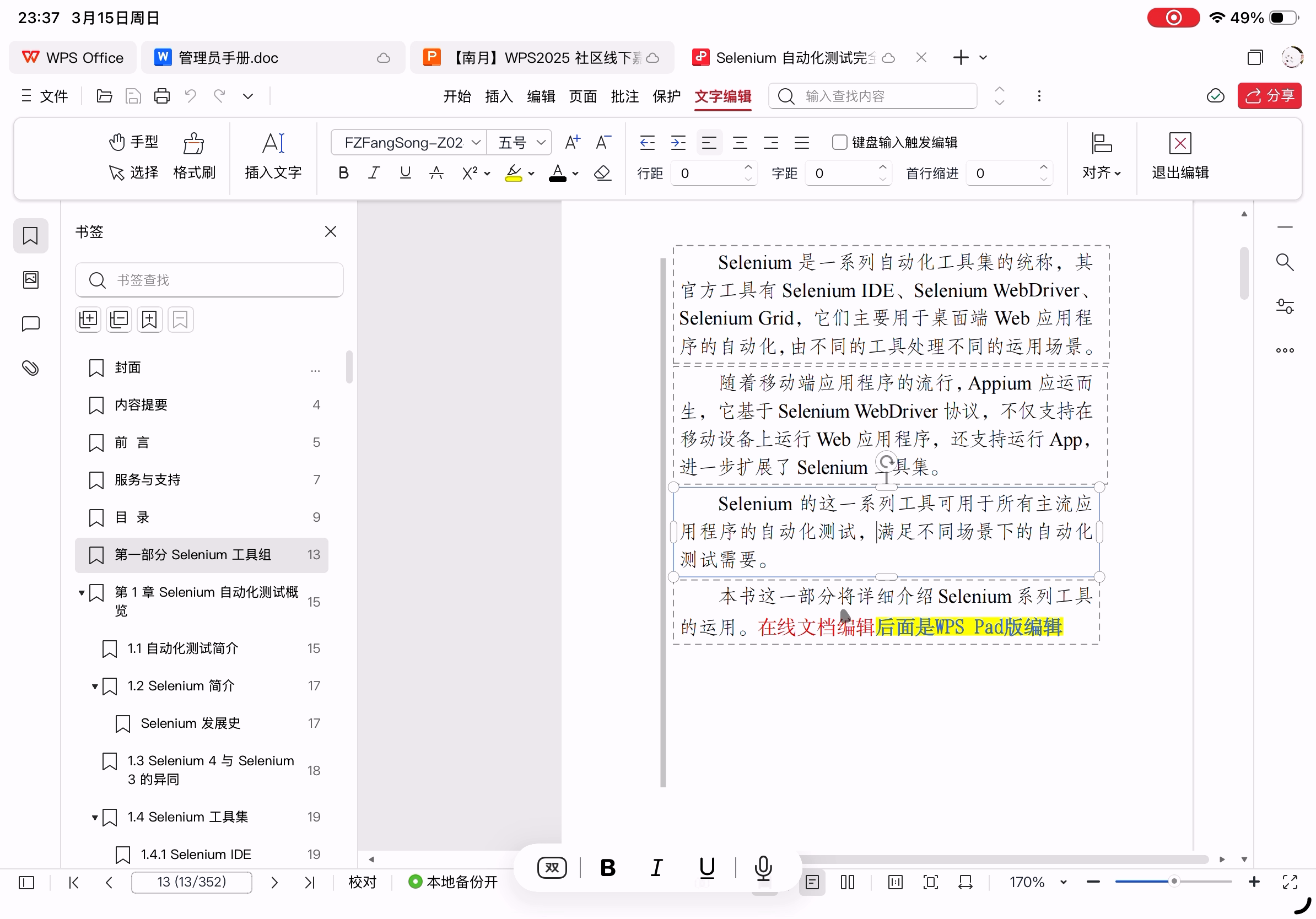1316x919 pixels.
Task: Switch to the 插入 ribbon tab
Action: (498, 96)
